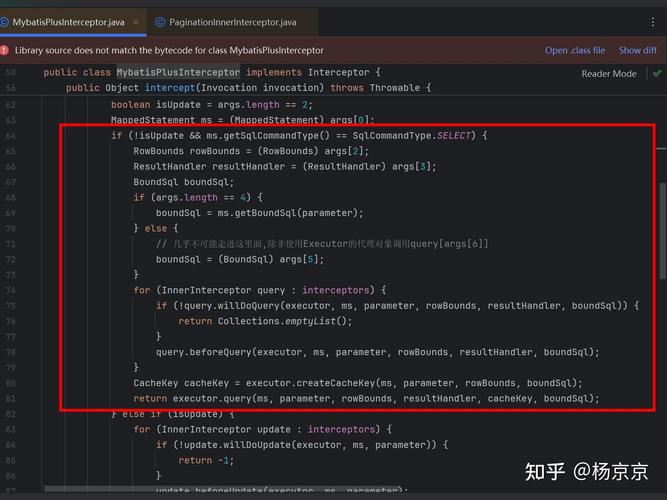The width and height of the screenshot is (667, 500).
Task: Click the red error icon in the notification banner
Action: [x=6, y=50]
